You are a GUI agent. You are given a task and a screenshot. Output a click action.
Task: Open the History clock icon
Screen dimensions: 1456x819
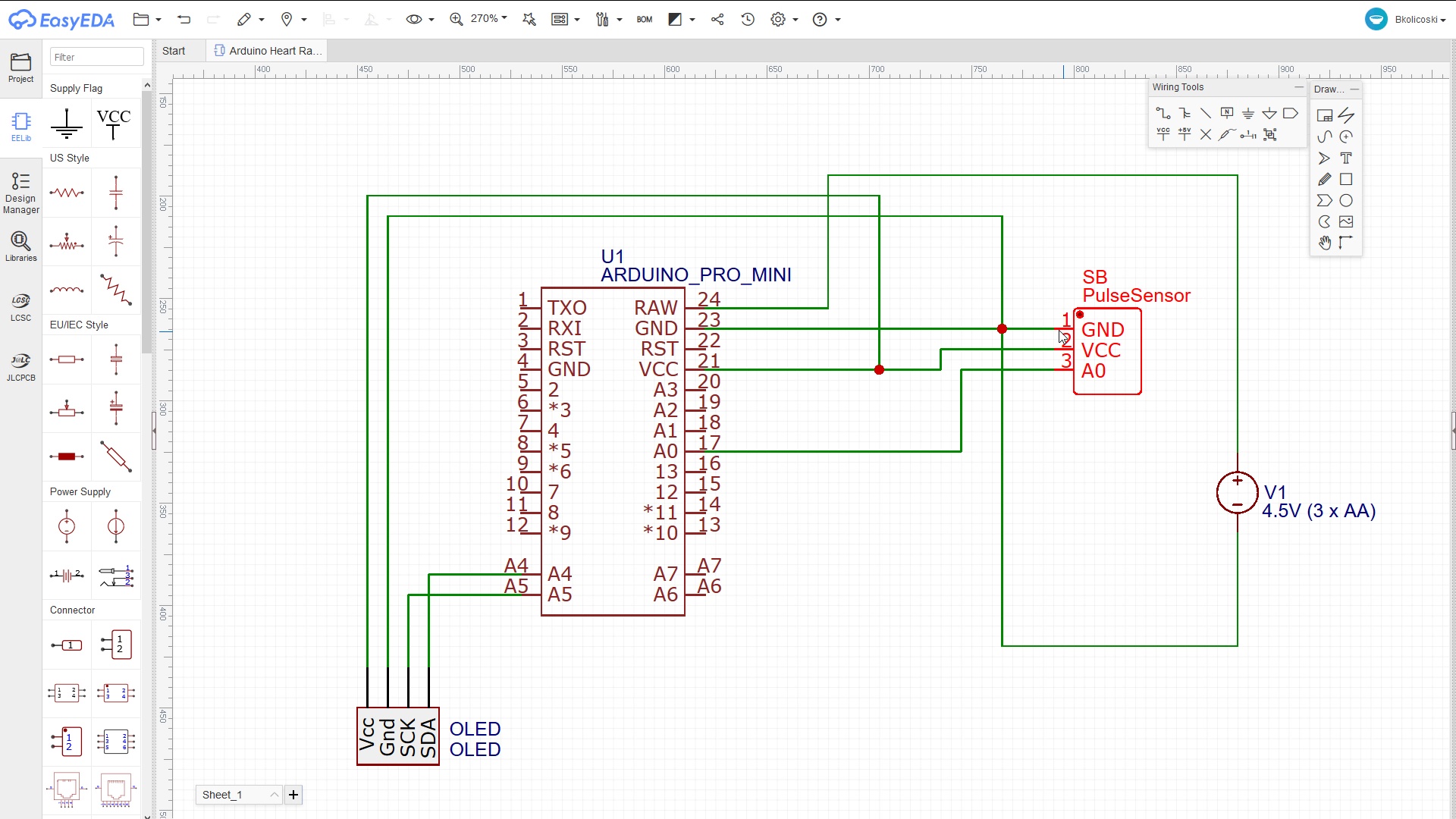click(x=748, y=19)
